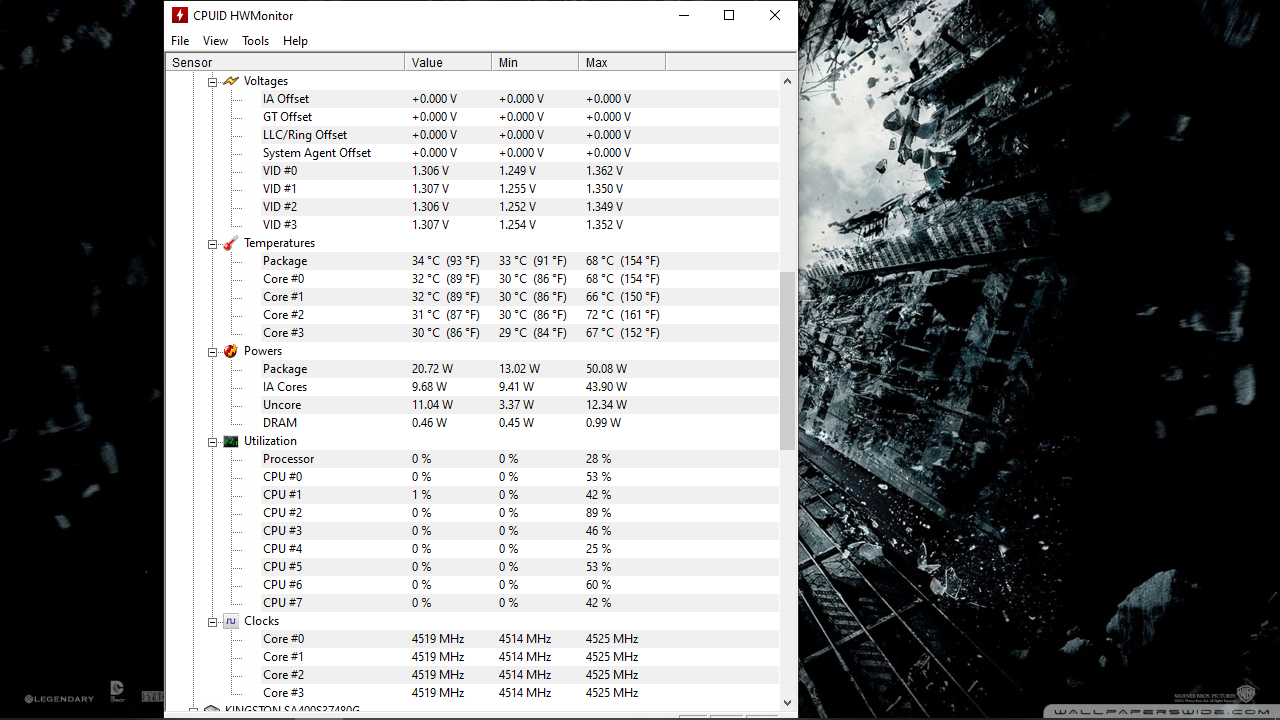Open the Tools menu
Image resolution: width=1280 pixels, height=720 pixels.
(x=255, y=41)
